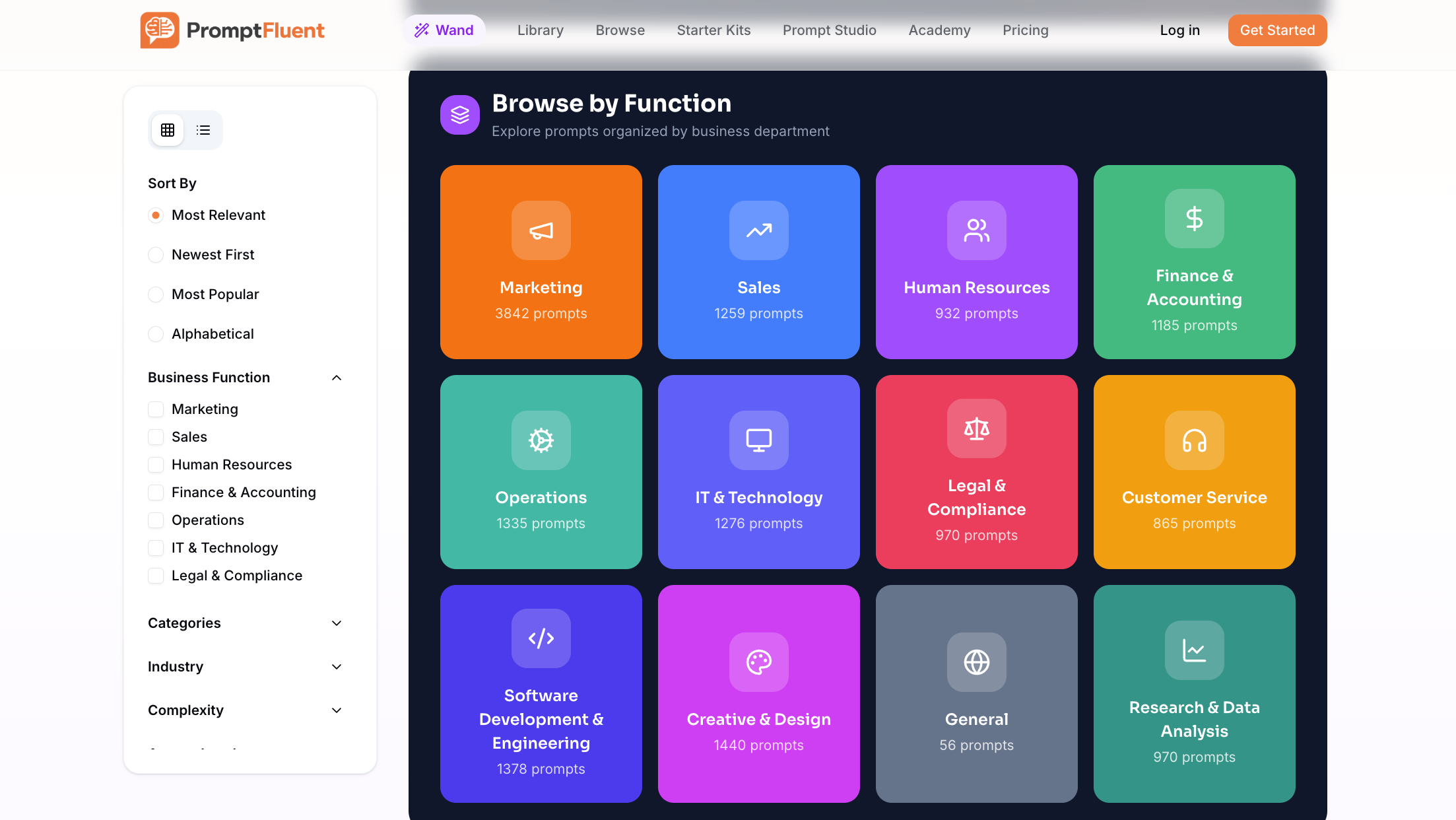The width and height of the screenshot is (1456, 820).
Task: Click the dollar icon on Finance & Accounting
Action: [1194, 219]
